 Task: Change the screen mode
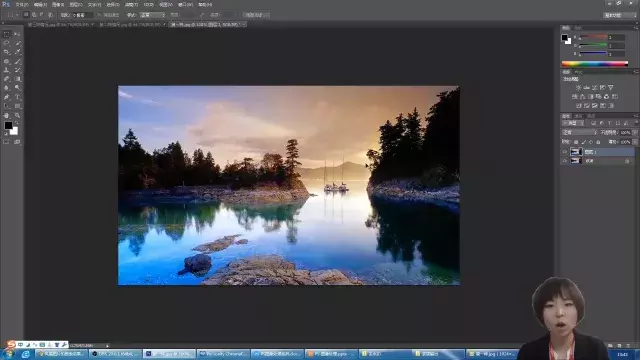point(17,142)
